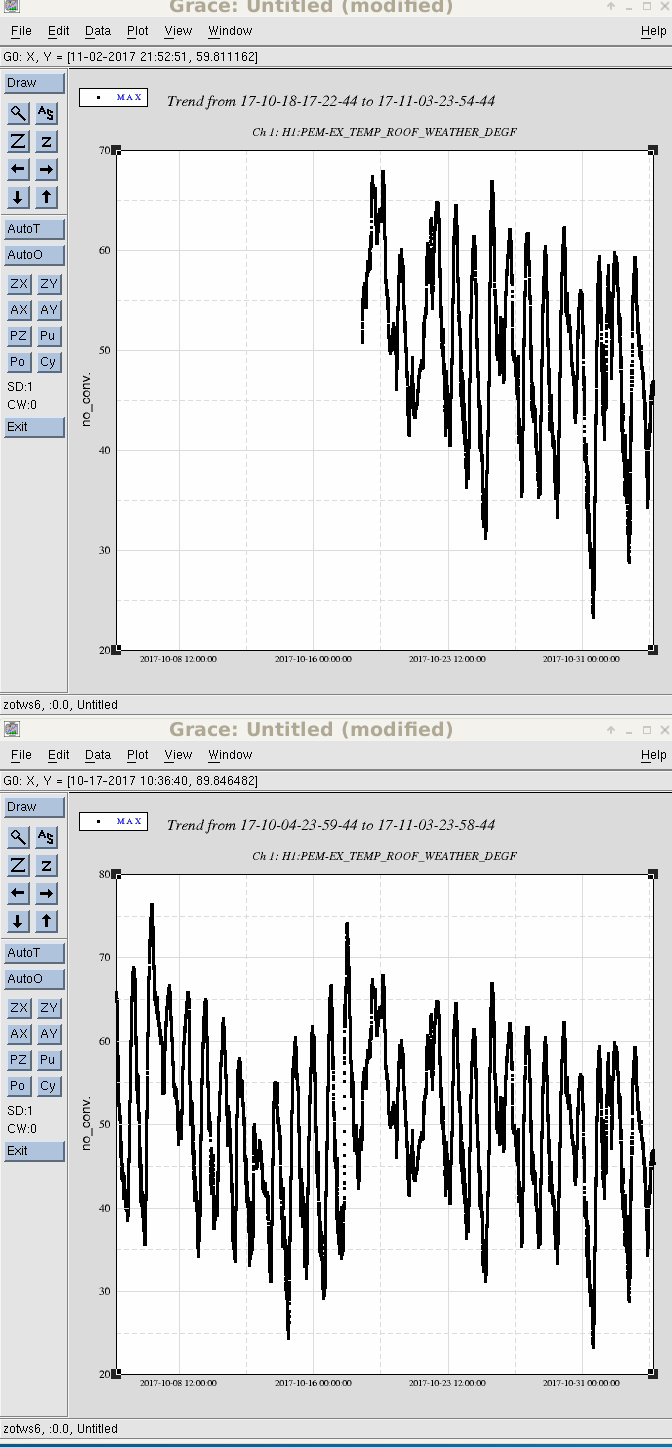Click the Draw button in the top Grace window
This screenshot has width=672, height=1447.
pyautogui.click(x=34, y=83)
